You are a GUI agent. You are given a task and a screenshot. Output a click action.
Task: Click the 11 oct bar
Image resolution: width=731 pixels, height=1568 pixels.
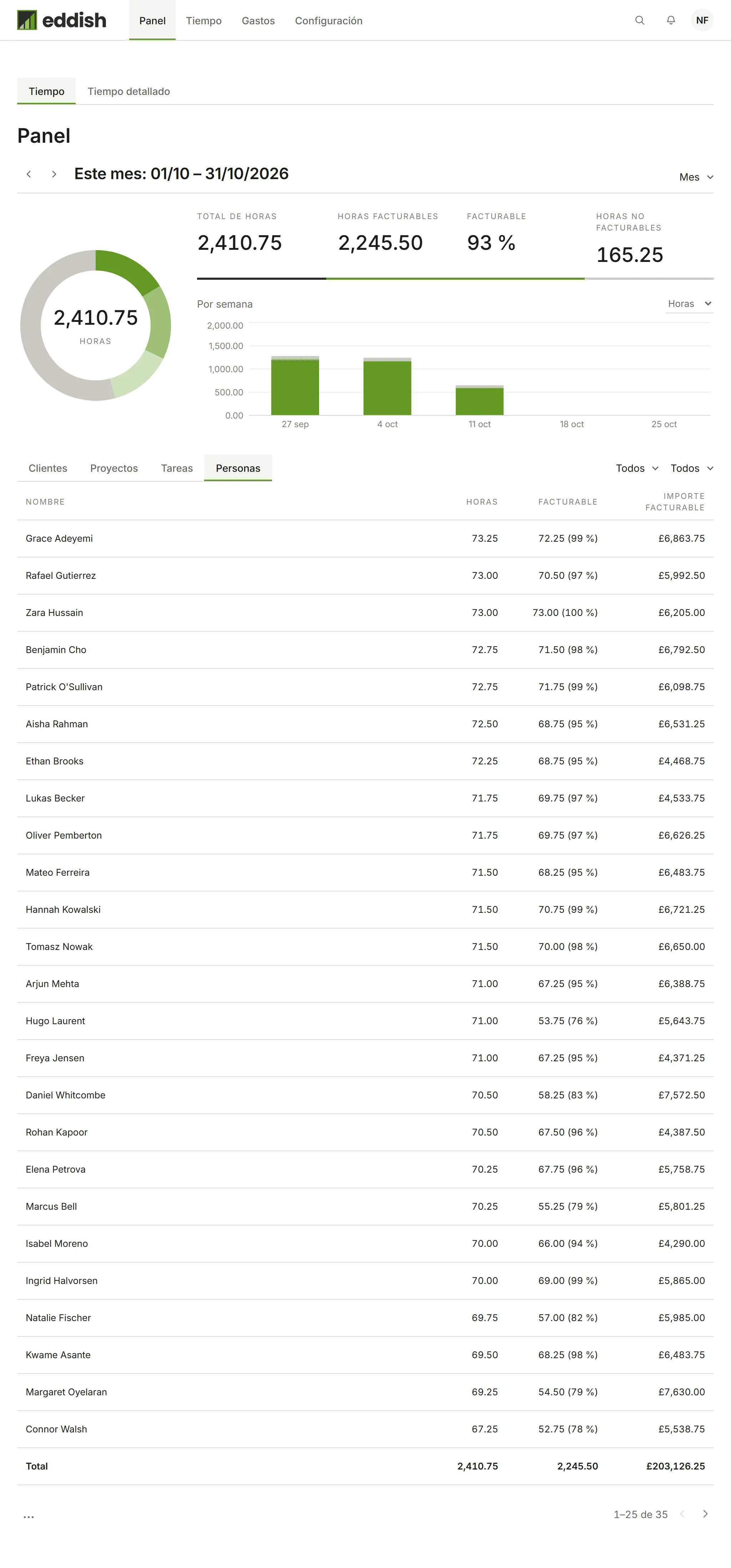(480, 400)
